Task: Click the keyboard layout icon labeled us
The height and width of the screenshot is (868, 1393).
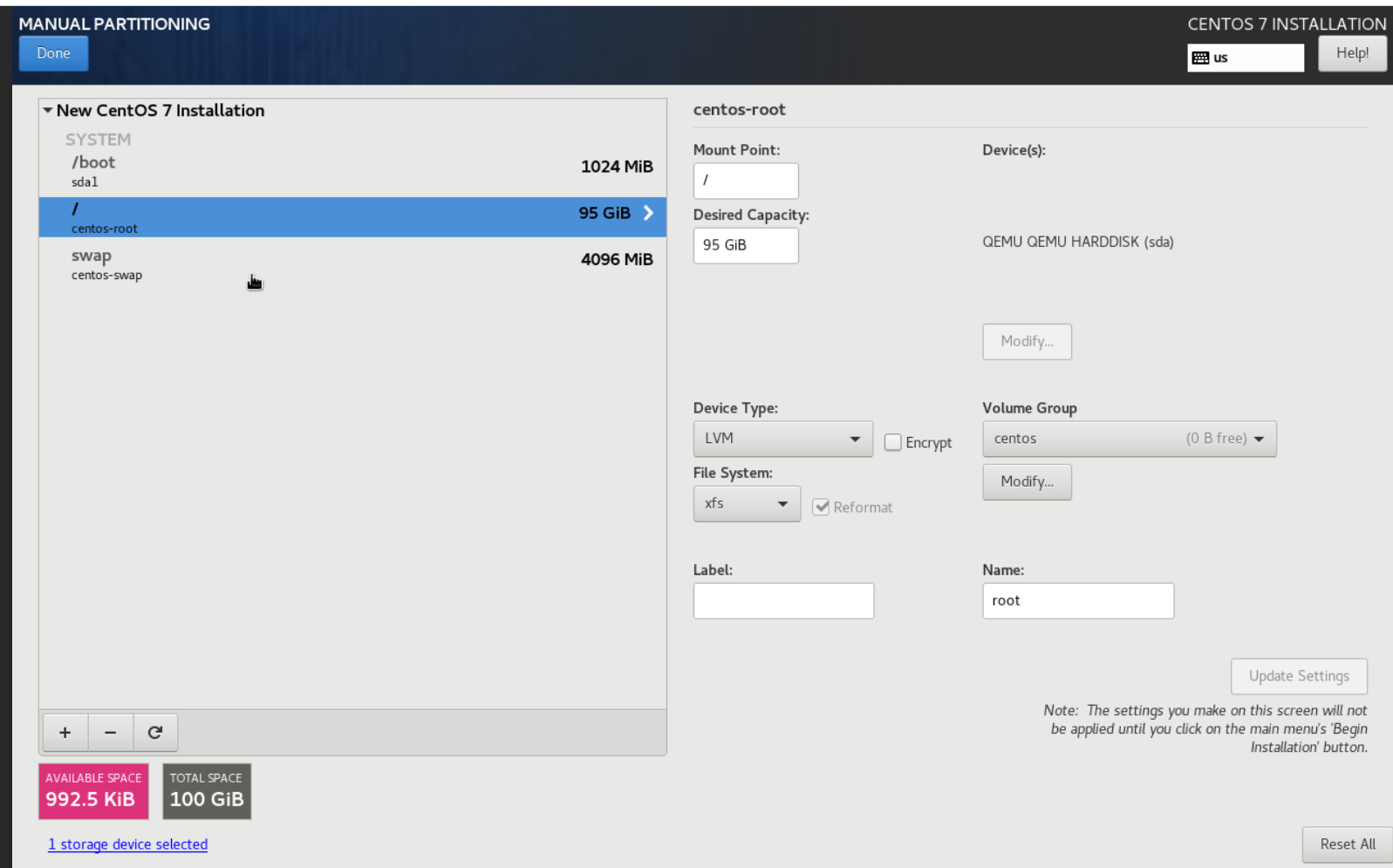Action: [x=1201, y=58]
